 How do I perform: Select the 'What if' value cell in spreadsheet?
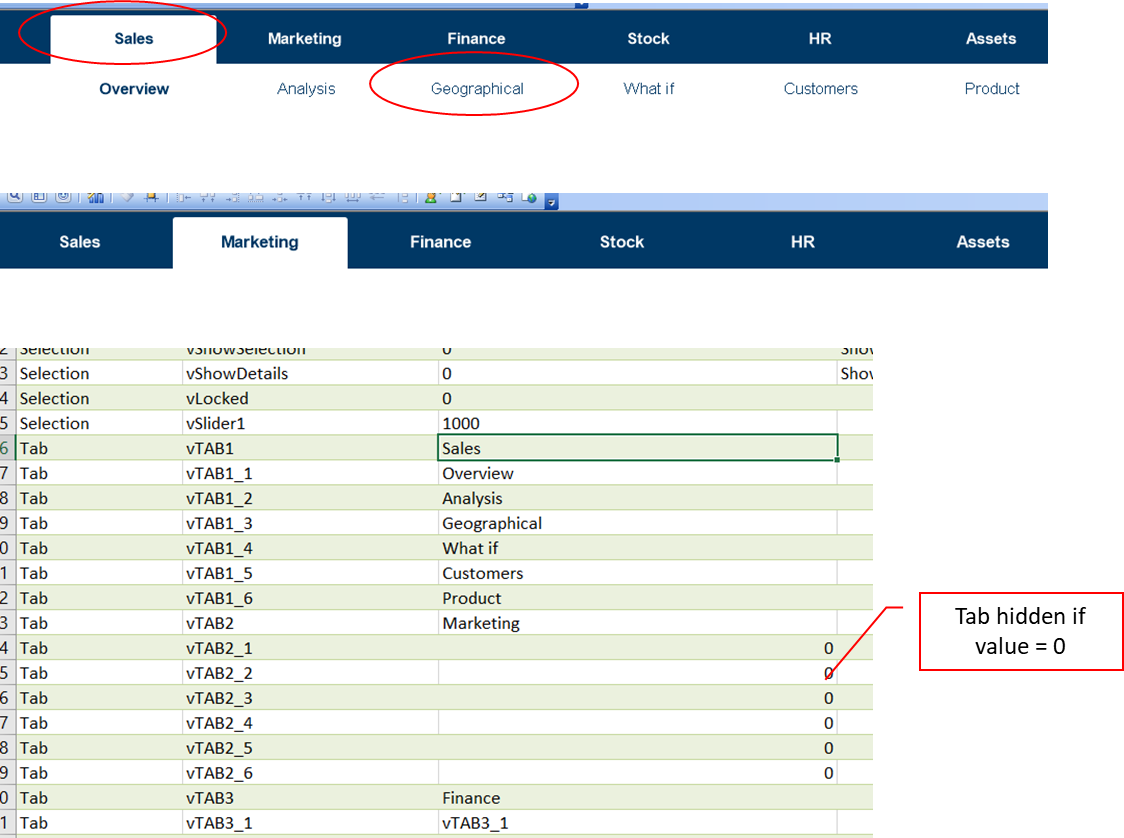[x=637, y=548]
